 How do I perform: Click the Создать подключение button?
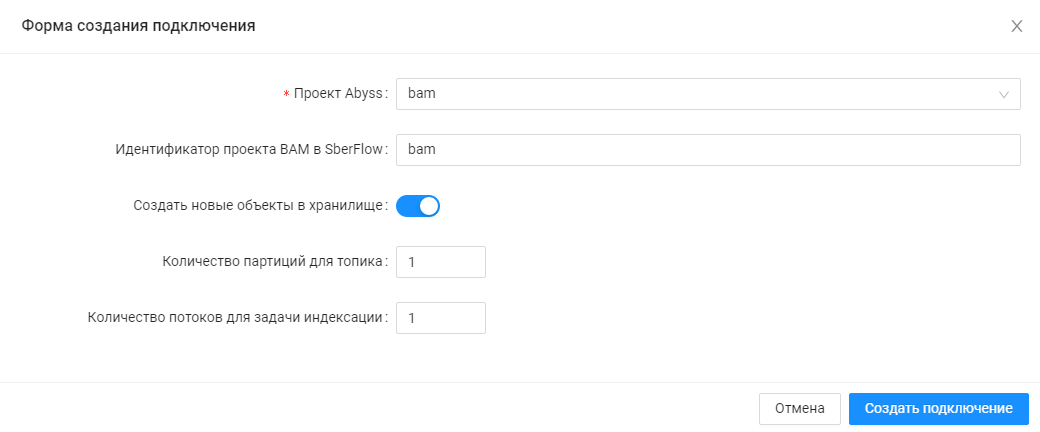pyautogui.click(x=938, y=408)
